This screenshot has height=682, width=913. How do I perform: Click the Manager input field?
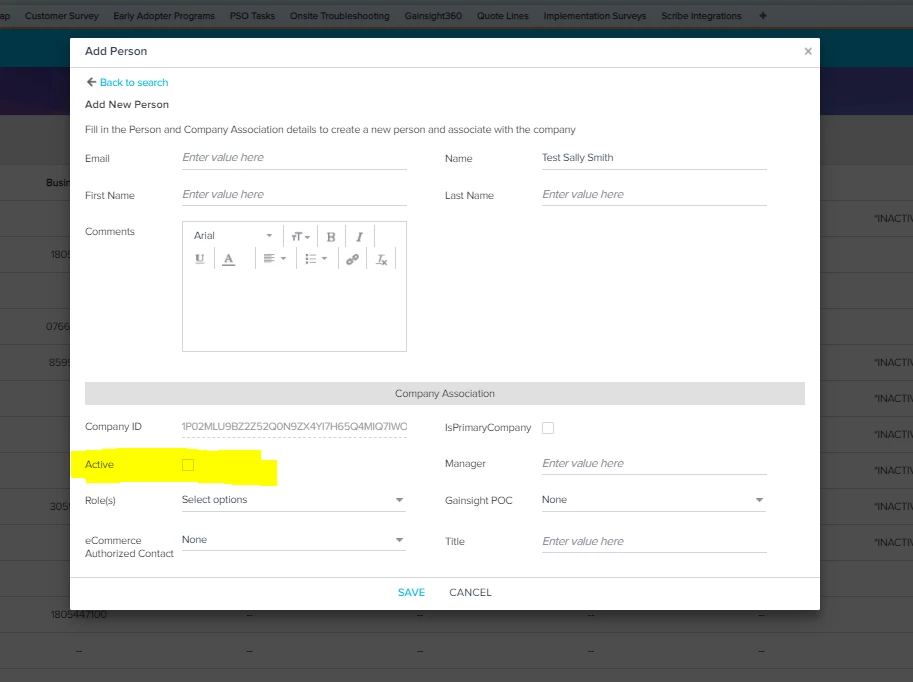tap(654, 464)
